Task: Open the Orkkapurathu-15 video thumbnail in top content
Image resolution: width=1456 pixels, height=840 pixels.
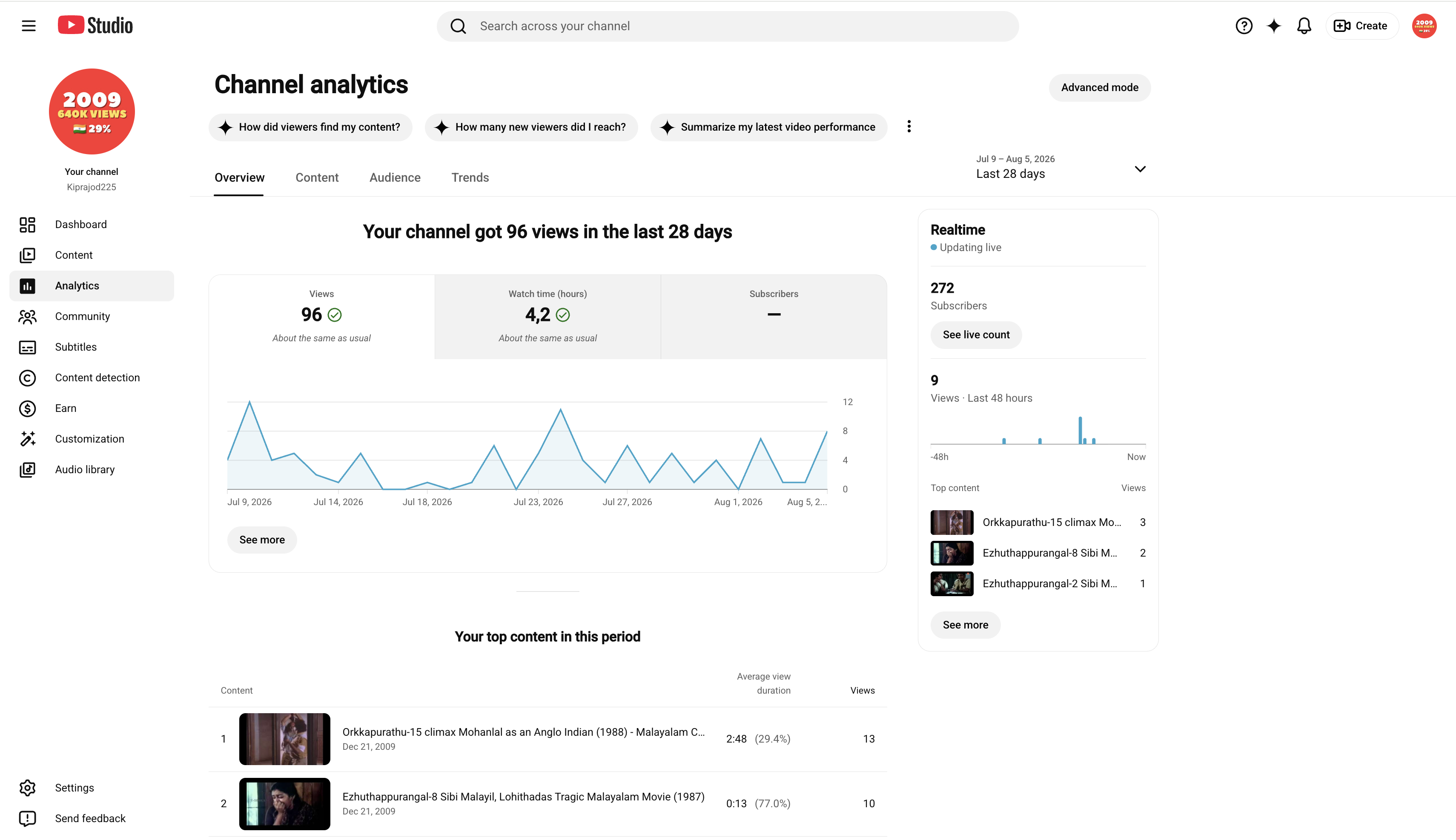Action: [x=284, y=738]
